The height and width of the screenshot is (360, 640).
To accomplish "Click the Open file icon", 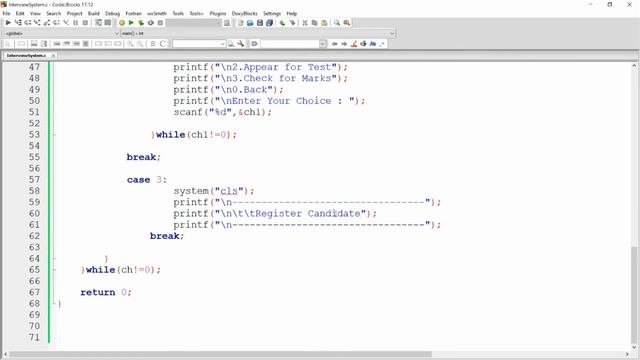I will coord(250,23).
